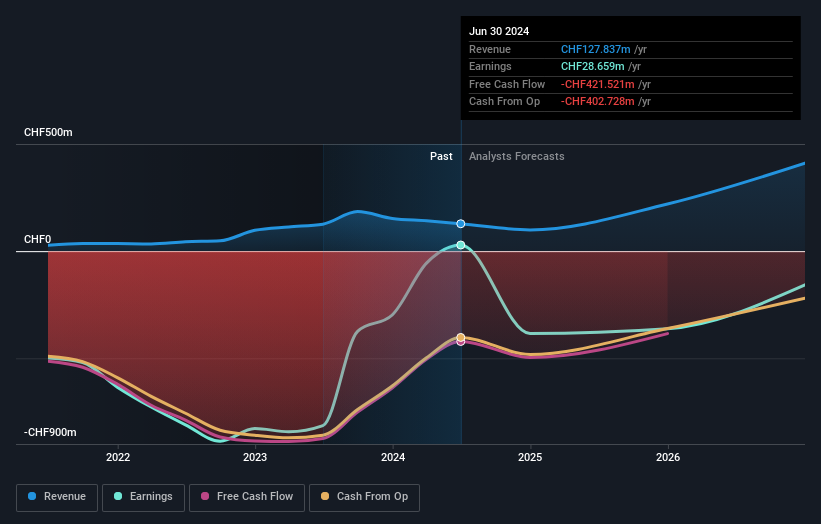Click the blue Revenue data point marker
Image resolution: width=821 pixels, height=524 pixels.
coord(461,224)
